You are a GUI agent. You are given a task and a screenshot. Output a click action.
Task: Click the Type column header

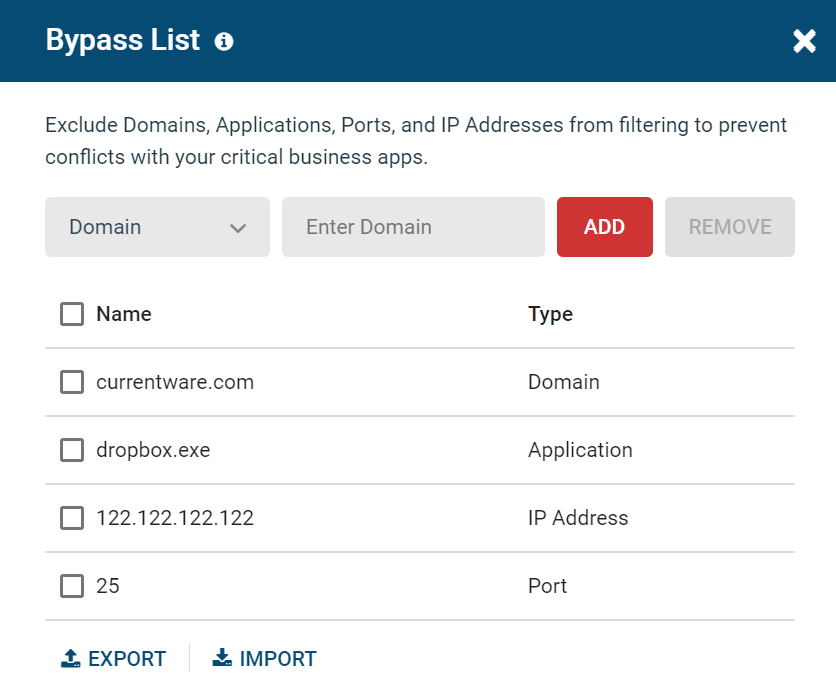550,313
